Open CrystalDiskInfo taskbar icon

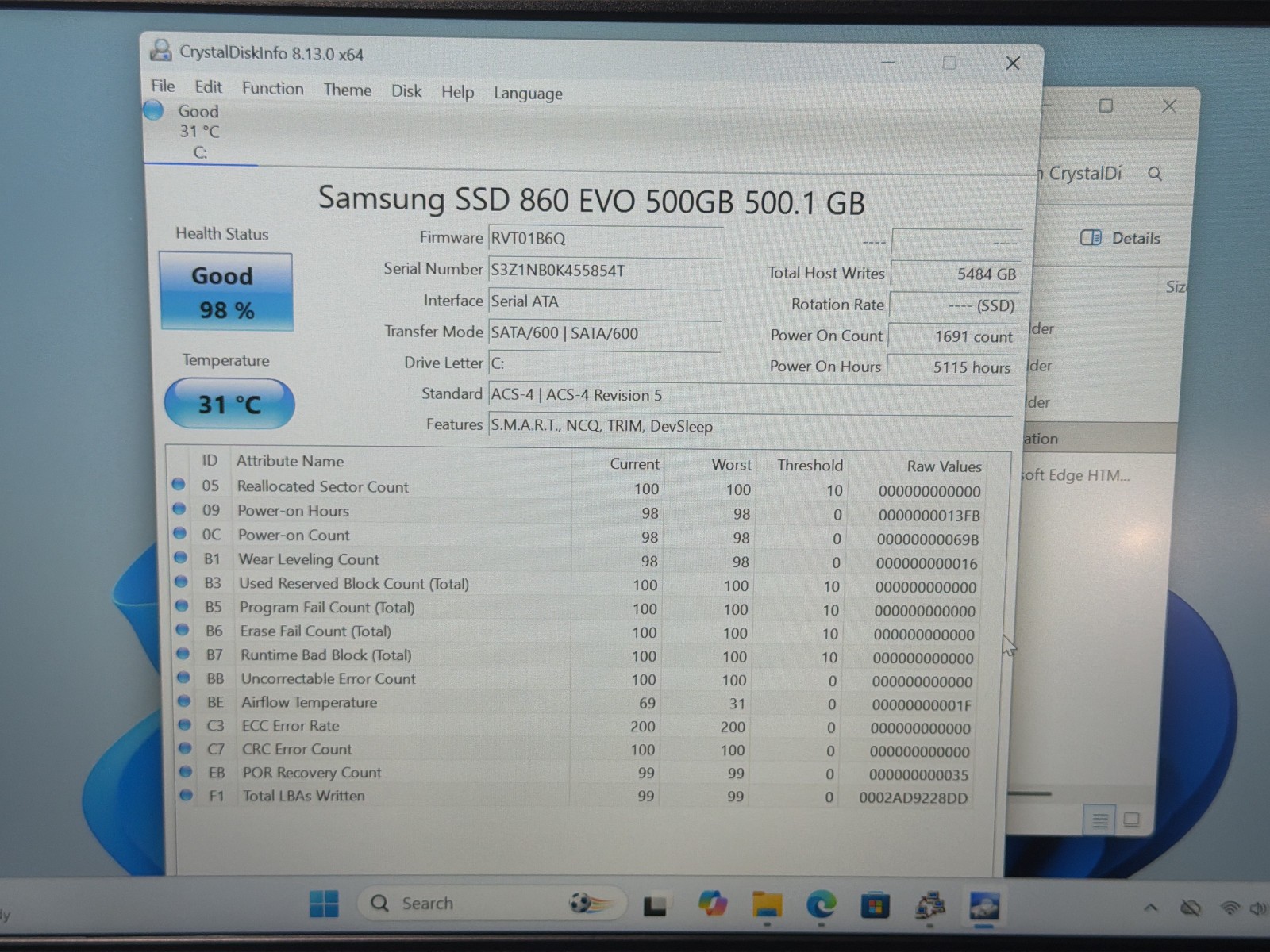point(984,905)
